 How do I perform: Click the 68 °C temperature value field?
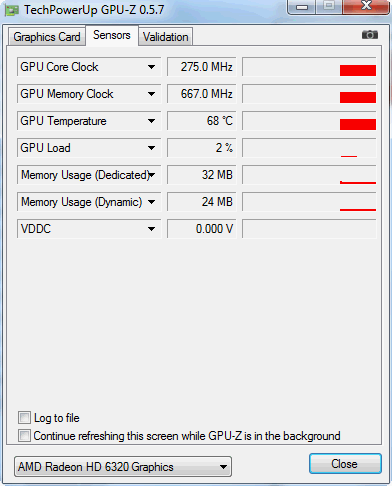click(x=202, y=121)
